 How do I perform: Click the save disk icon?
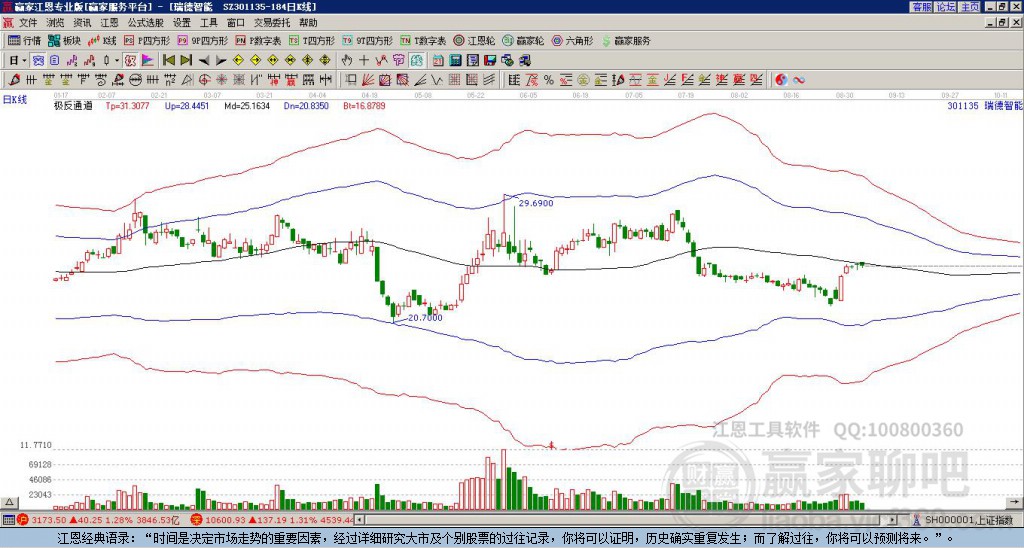point(490,60)
